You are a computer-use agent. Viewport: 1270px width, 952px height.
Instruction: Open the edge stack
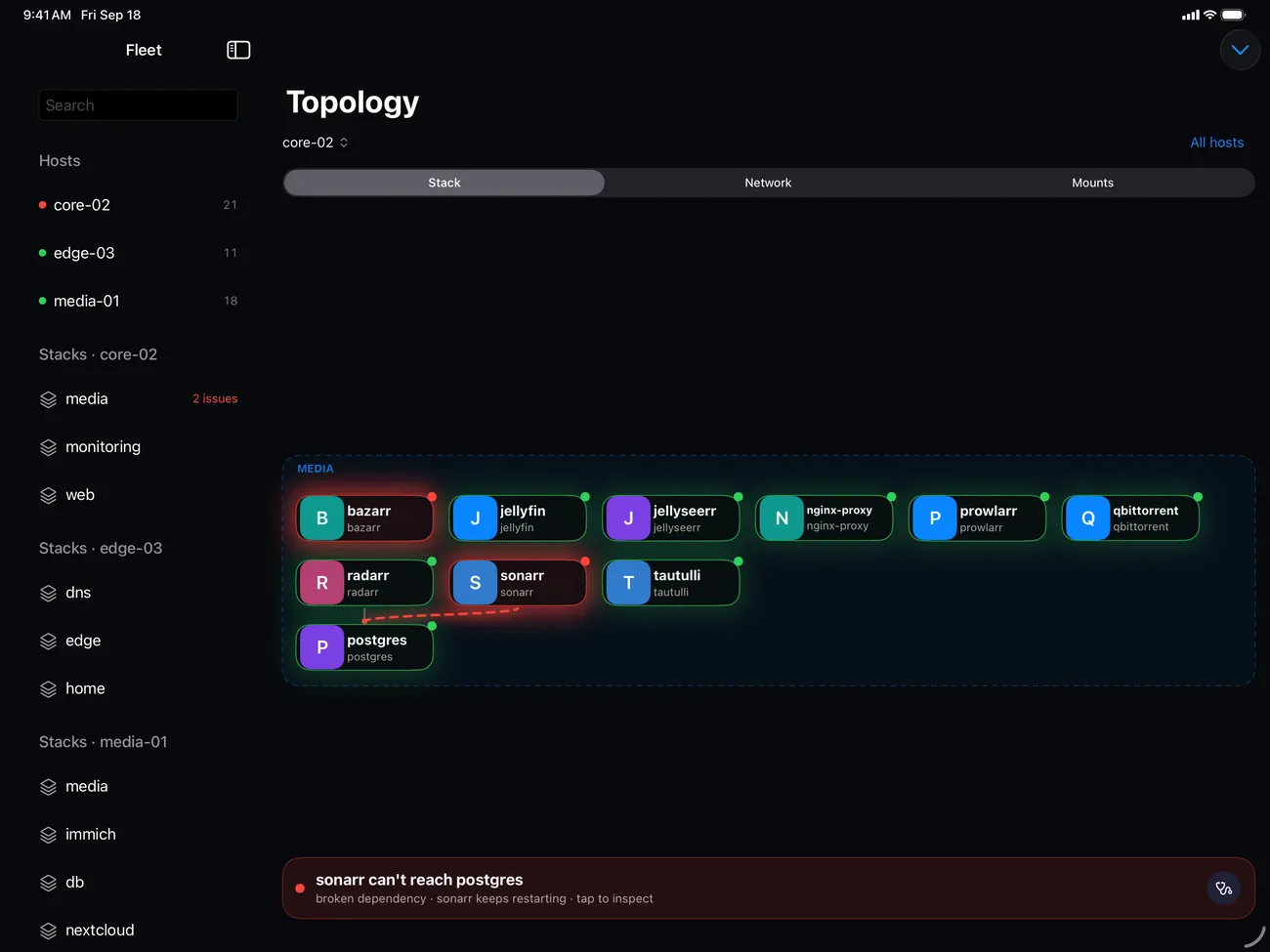(138, 641)
